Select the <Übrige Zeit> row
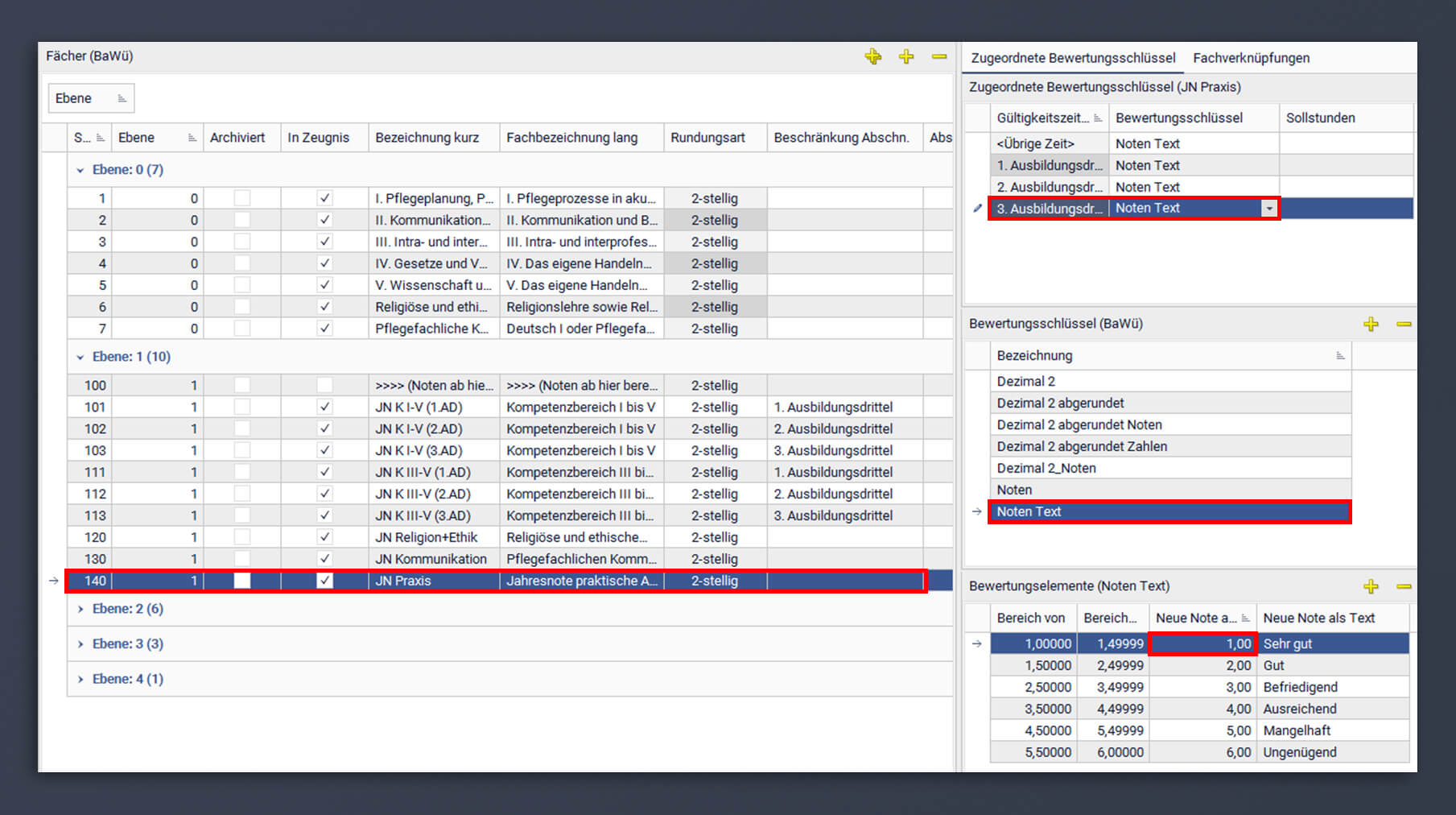 (1201, 144)
